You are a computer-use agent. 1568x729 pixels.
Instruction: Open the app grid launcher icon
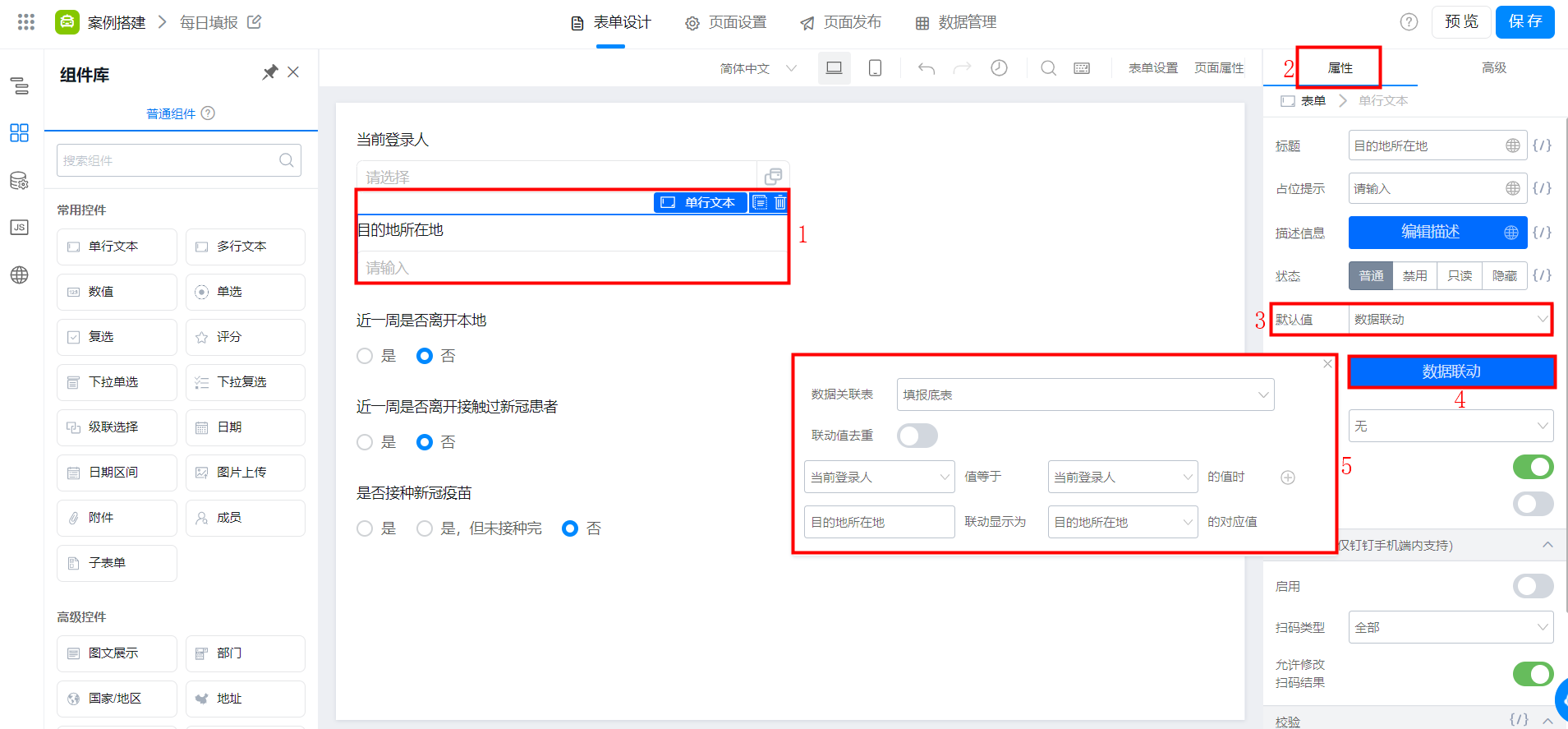(26, 22)
